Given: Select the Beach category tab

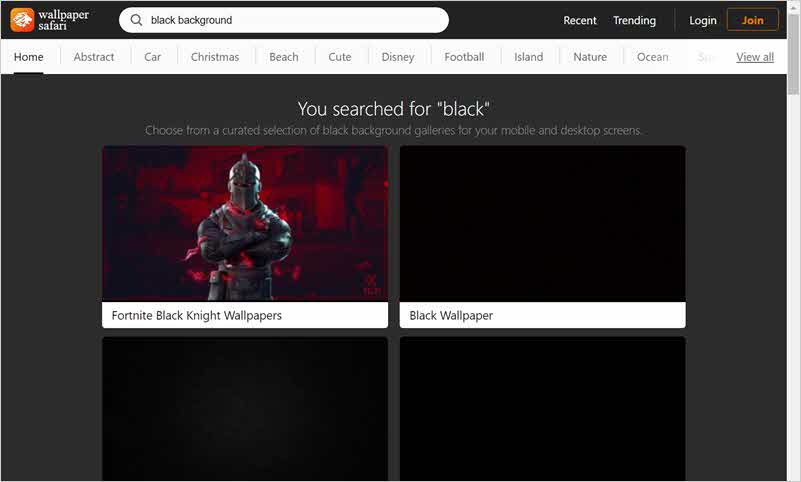Looking at the screenshot, I should tap(284, 57).
